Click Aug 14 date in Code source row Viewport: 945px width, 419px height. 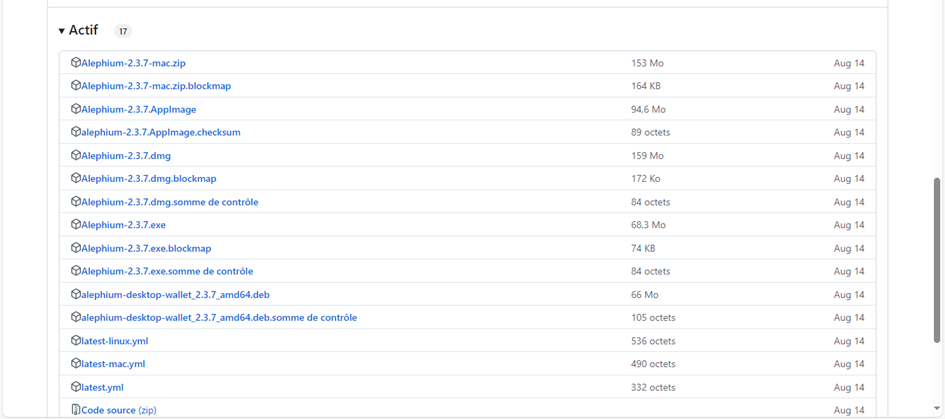click(849, 410)
